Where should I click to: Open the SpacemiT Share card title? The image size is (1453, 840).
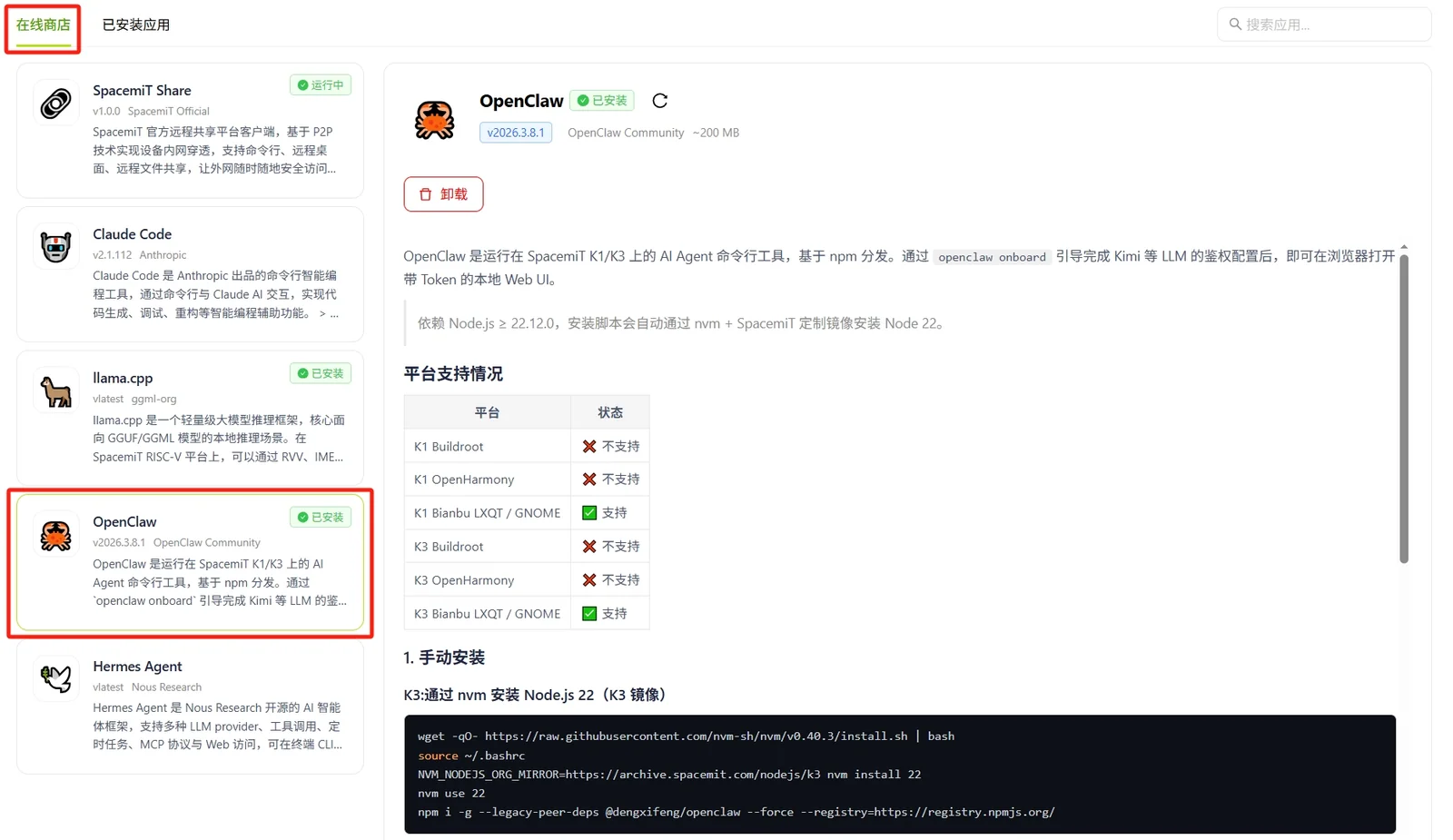[x=142, y=91]
